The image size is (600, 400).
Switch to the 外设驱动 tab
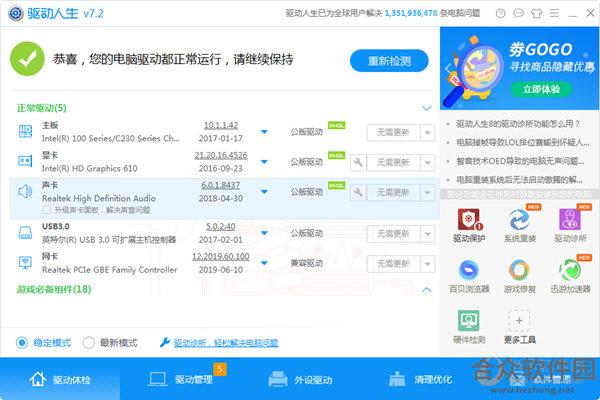[300, 379]
